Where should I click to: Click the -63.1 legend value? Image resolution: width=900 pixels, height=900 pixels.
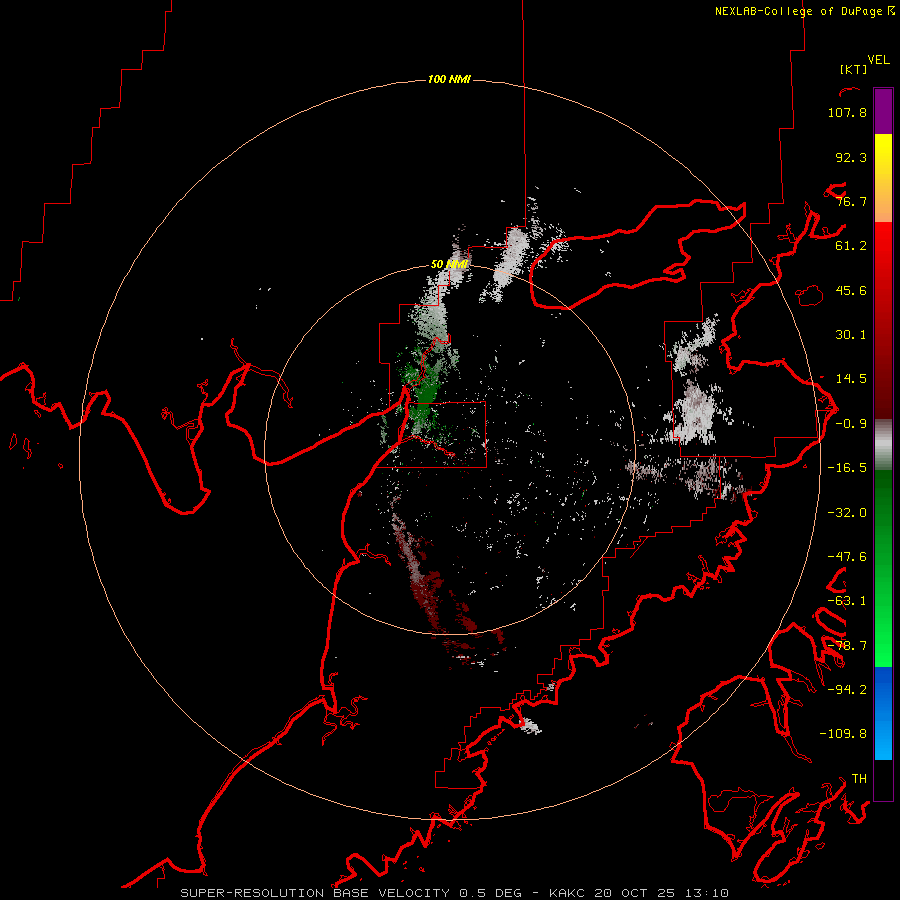pos(847,601)
